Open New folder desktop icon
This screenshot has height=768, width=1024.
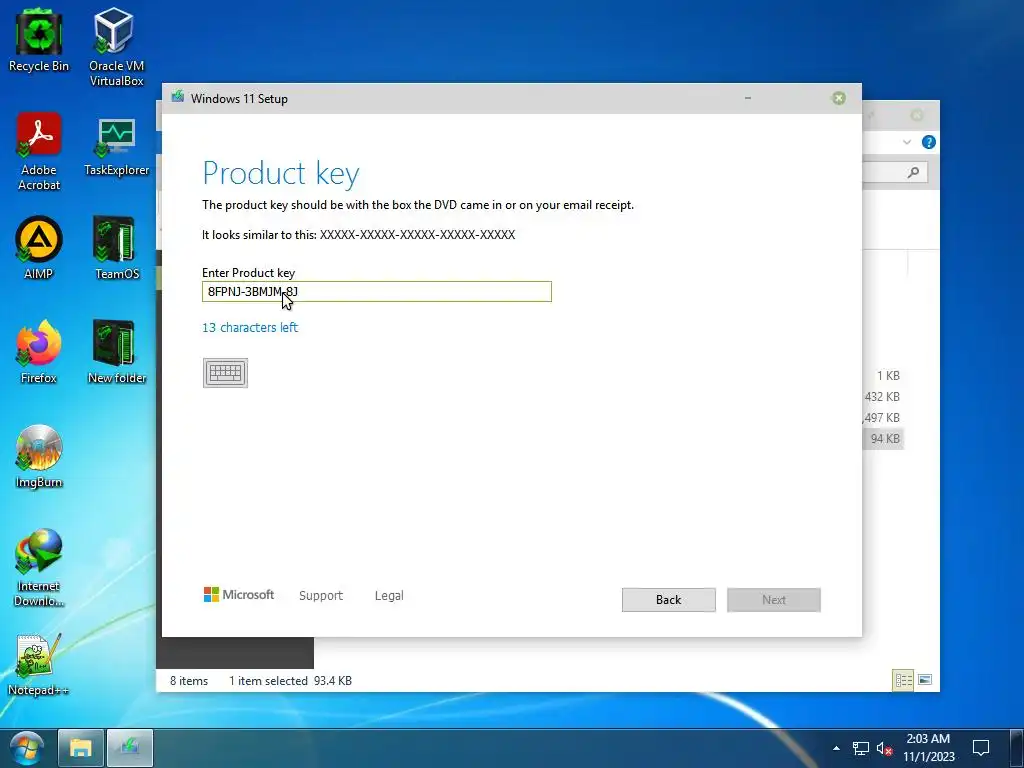116,352
